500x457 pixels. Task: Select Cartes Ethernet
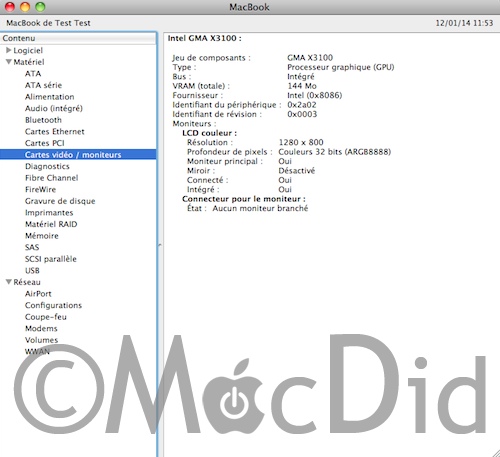55,132
